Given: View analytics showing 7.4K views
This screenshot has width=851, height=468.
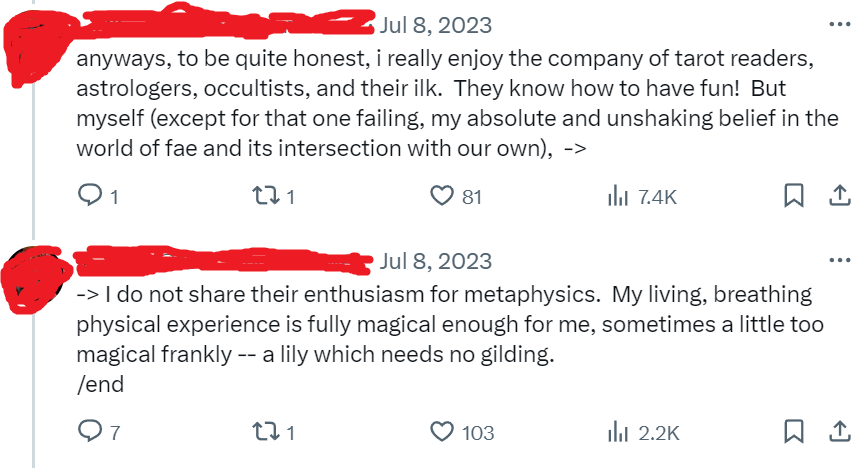Looking at the screenshot, I should point(643,197).
